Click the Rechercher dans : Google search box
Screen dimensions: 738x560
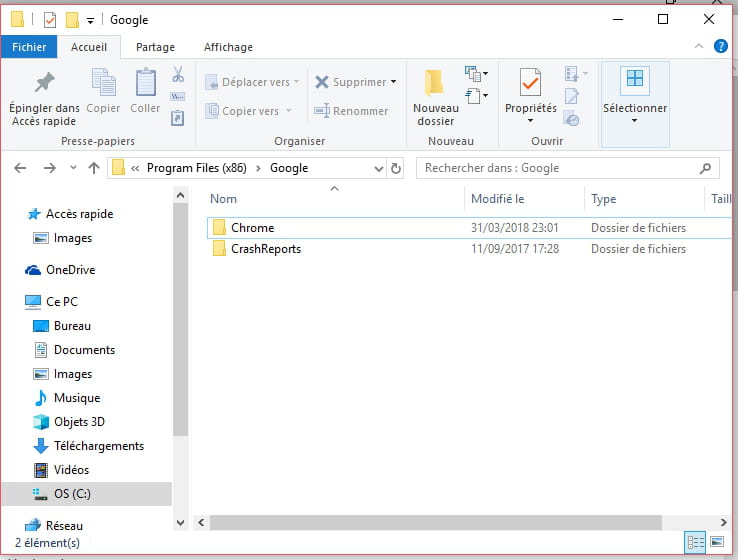point(568,168)
